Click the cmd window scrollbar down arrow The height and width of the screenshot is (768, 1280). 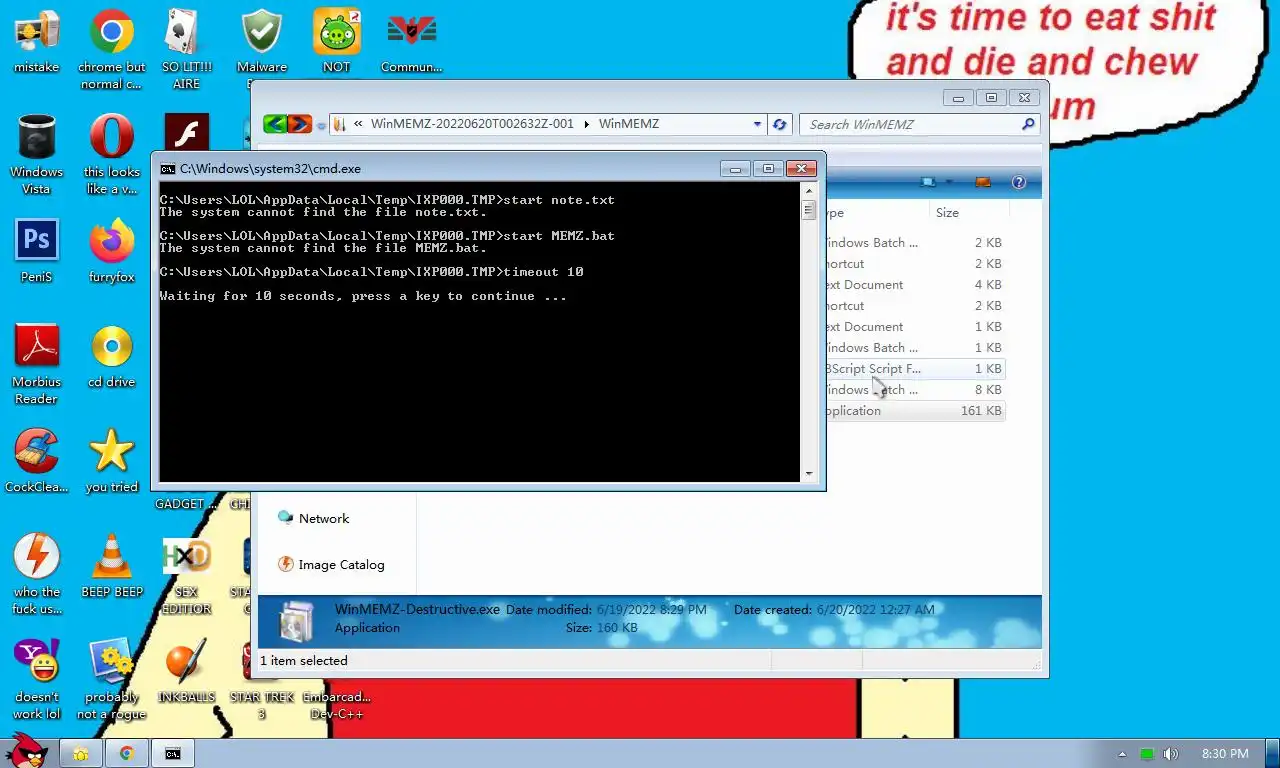click(x=809, y=474)
